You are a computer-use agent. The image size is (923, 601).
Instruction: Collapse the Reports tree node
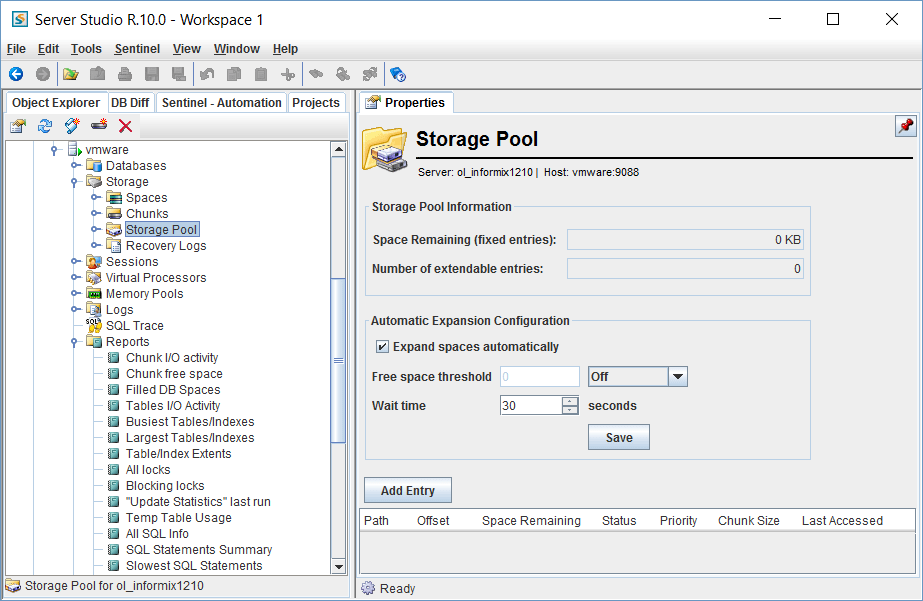tap(75, 342)
